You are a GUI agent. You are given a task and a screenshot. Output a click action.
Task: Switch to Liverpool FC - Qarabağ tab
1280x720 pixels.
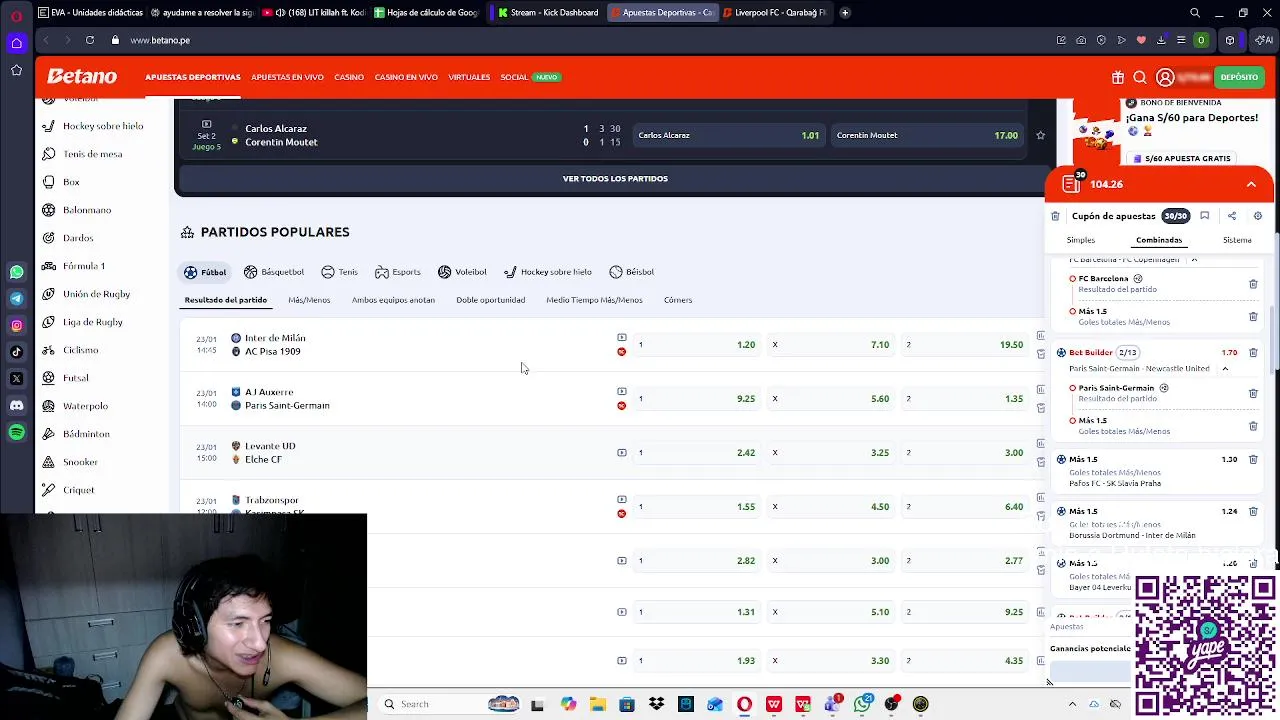pyautogui.click(x=776, y=13)
